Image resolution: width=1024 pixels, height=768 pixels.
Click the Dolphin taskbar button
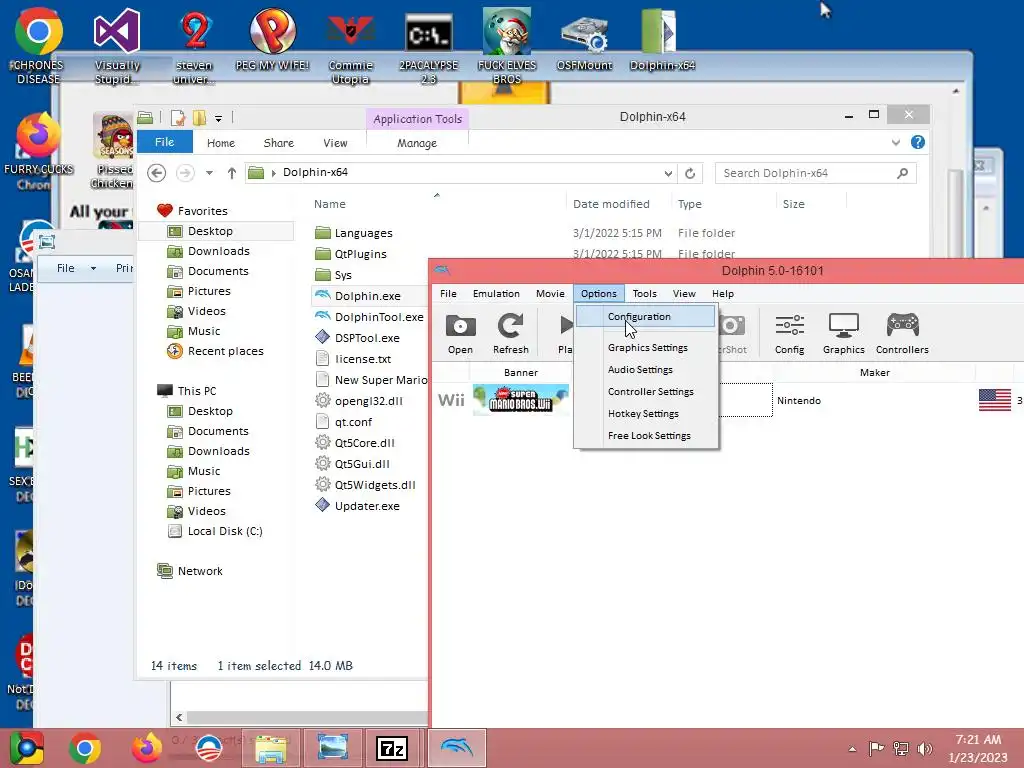pos(456,748)
